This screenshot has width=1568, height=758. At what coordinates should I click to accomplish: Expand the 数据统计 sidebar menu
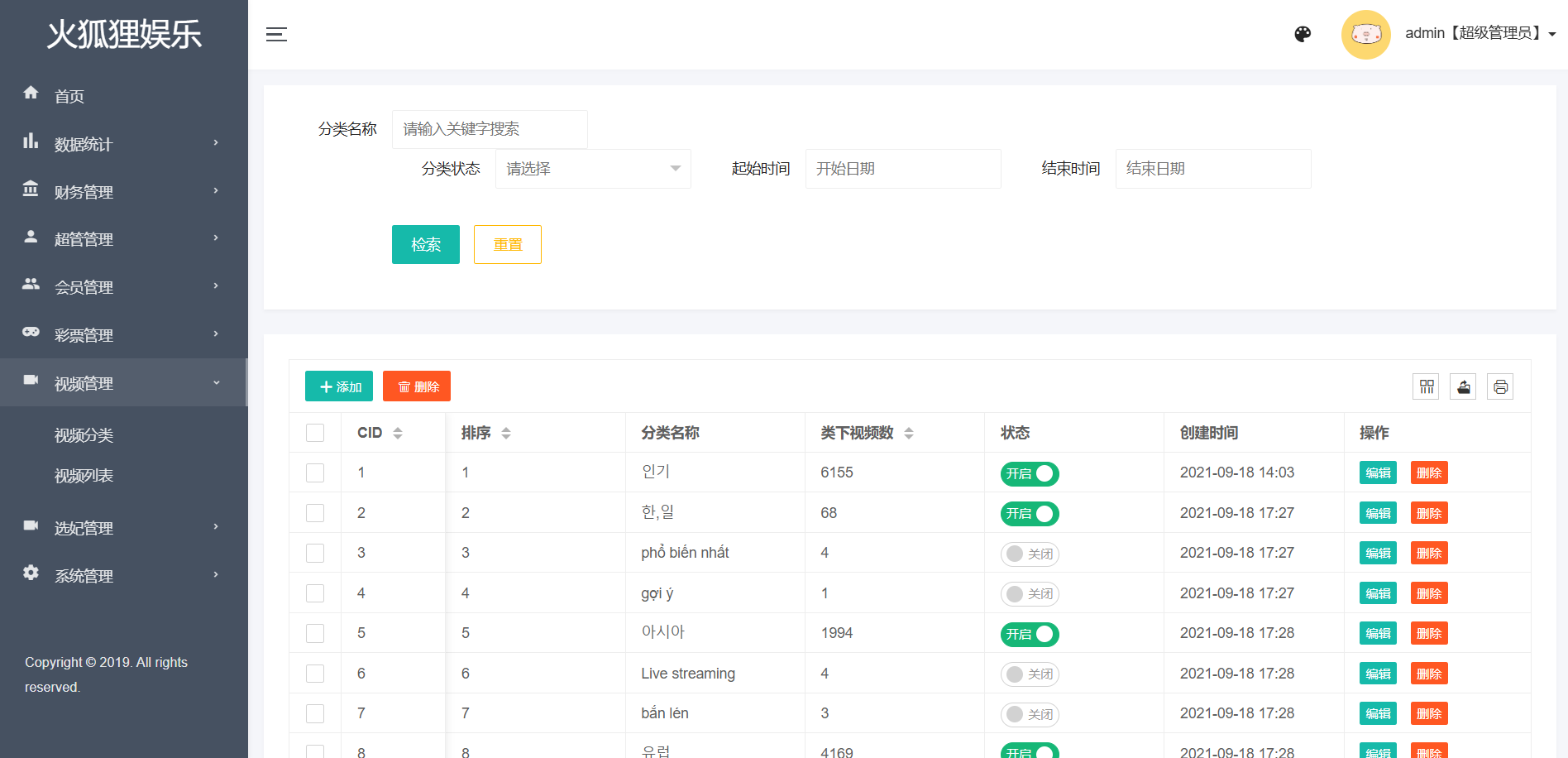[x=124, y=144]
